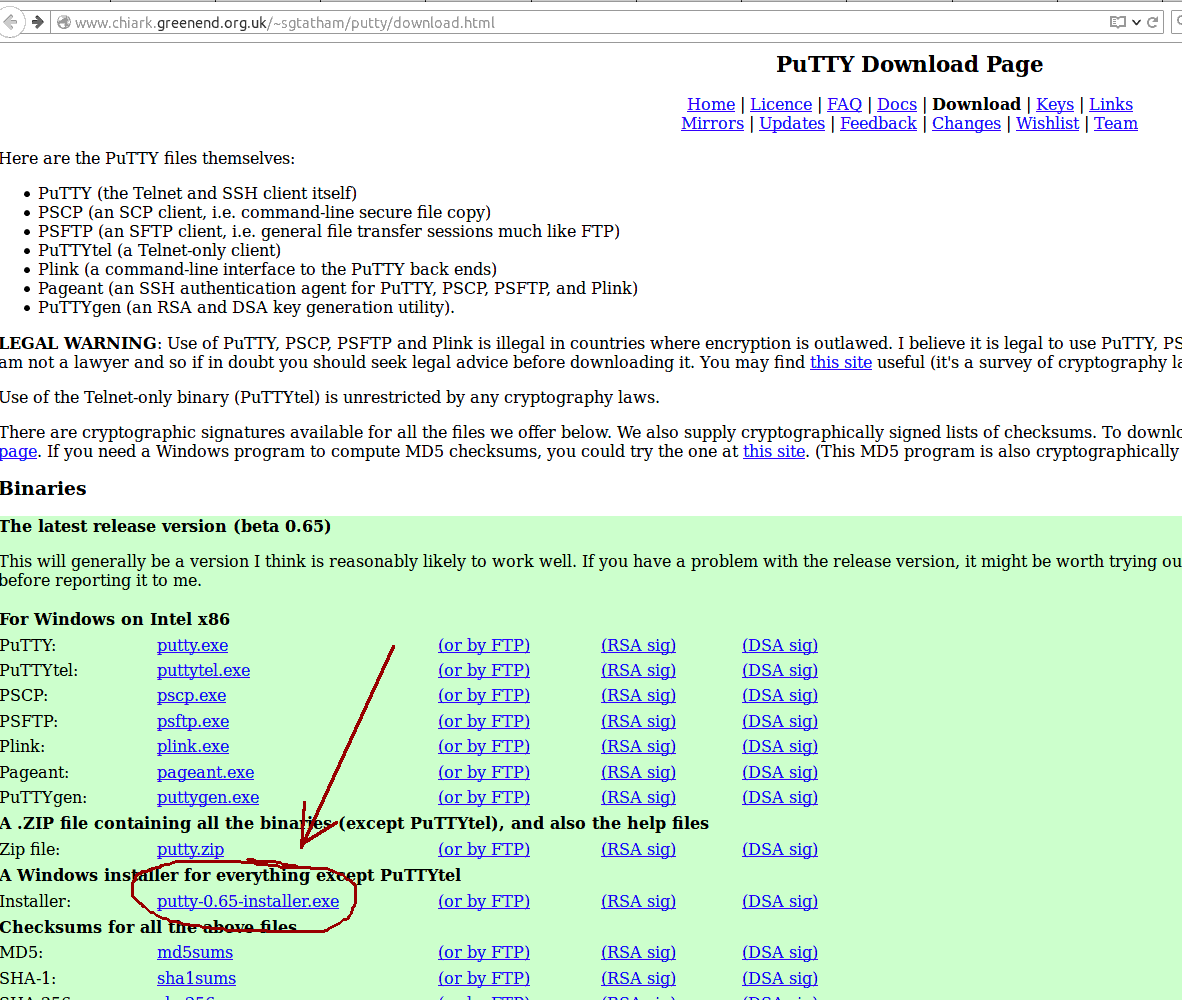Screen dimensions: 1182x1000
Task: Open the Home page link
Action: [x=710, y=104]
